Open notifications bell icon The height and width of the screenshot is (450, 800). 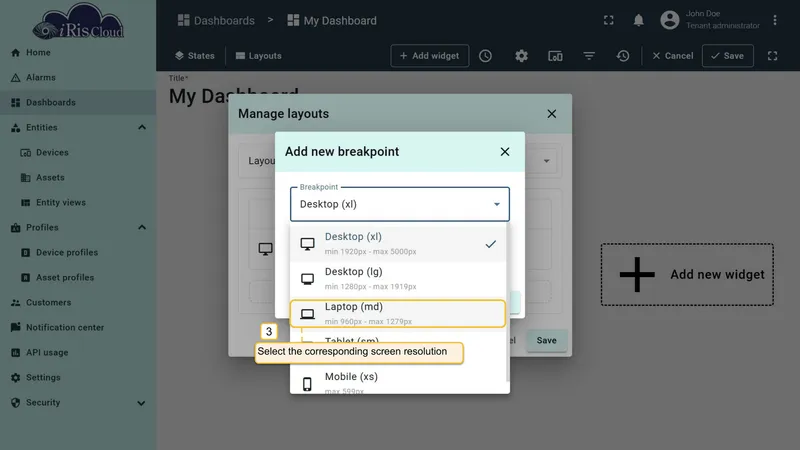coord(638,20)
